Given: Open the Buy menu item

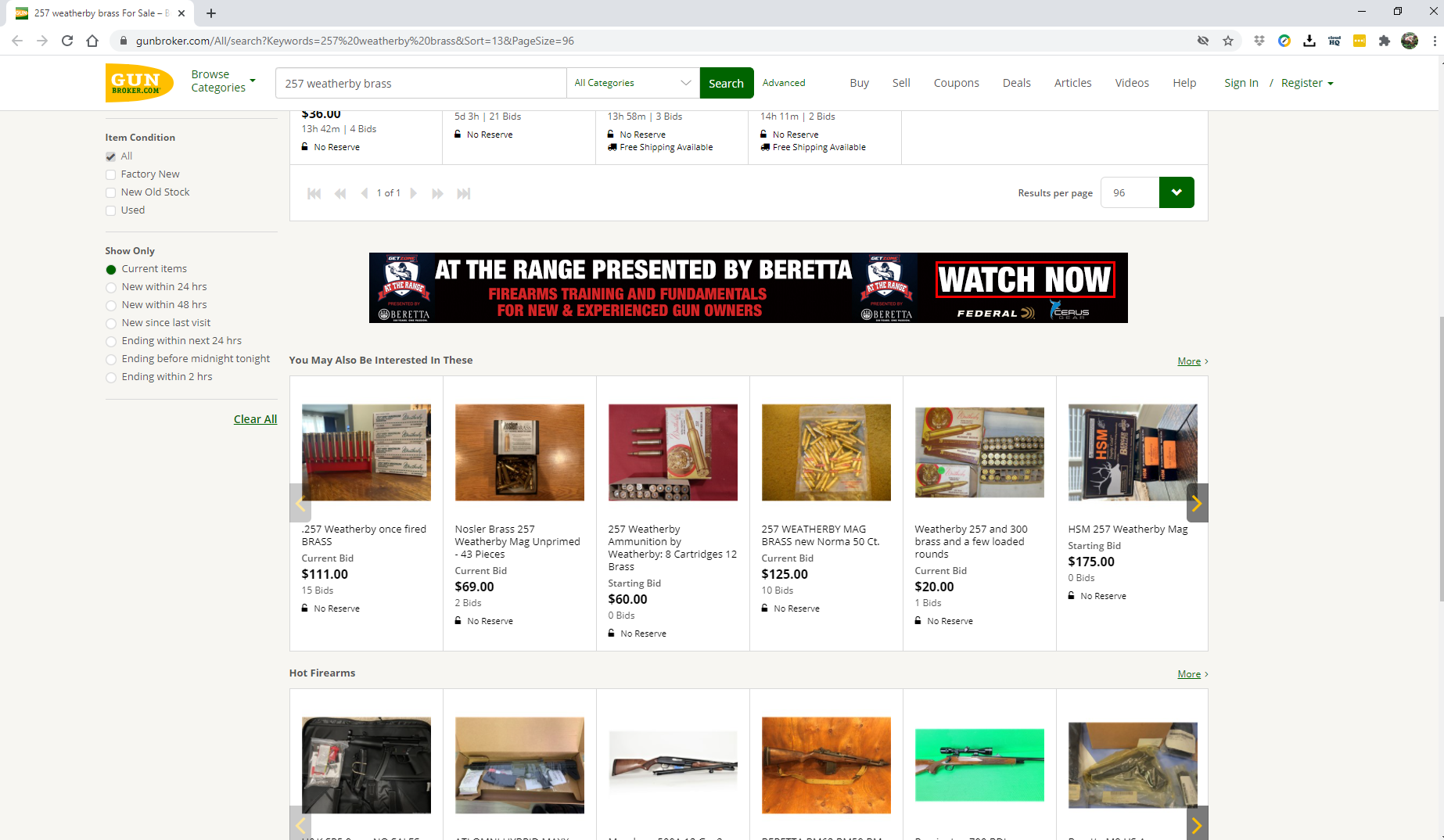Looking at the screenshot, I should [x=859, y=83].
